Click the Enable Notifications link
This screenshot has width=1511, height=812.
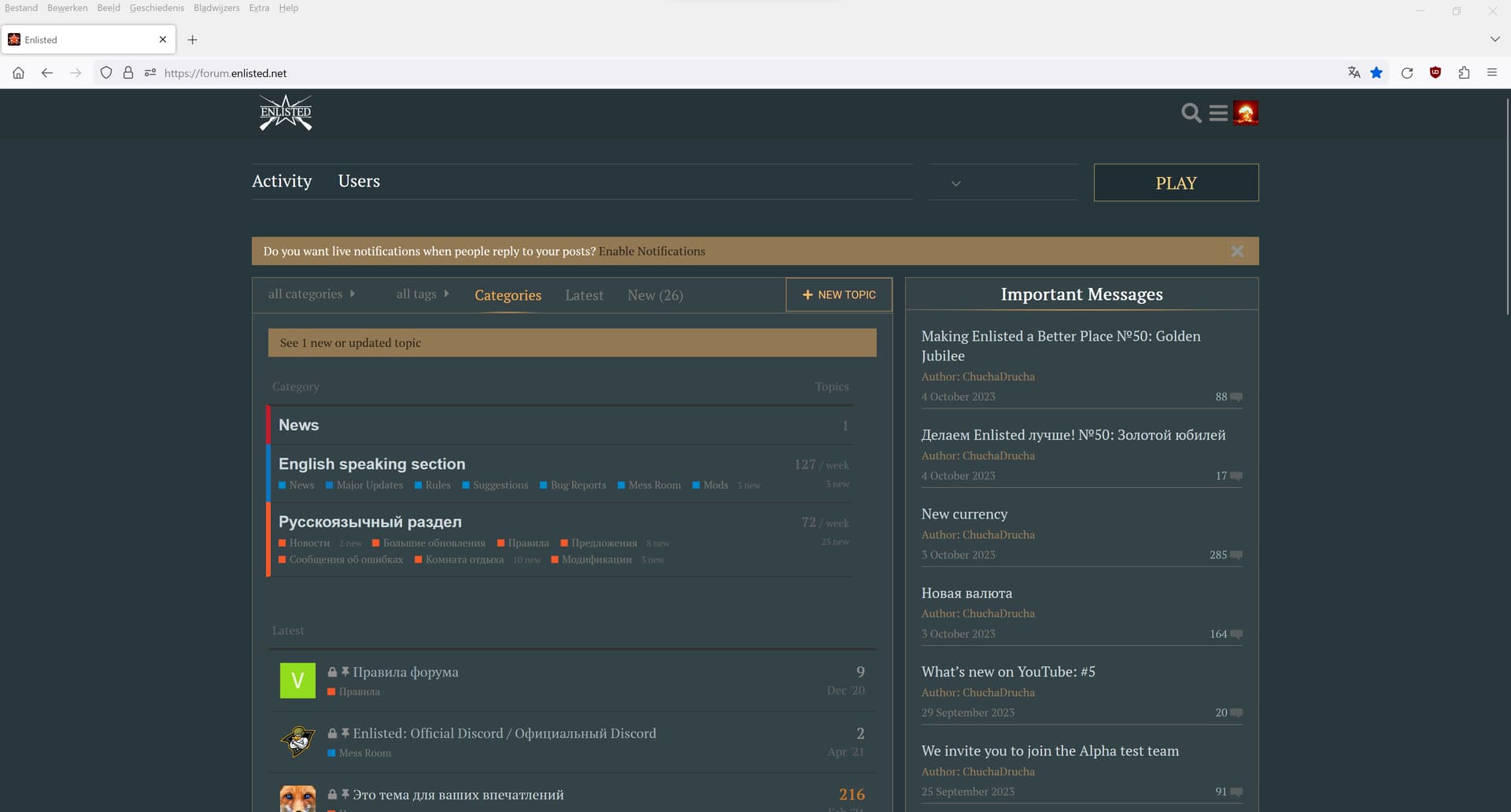[652, 251]
